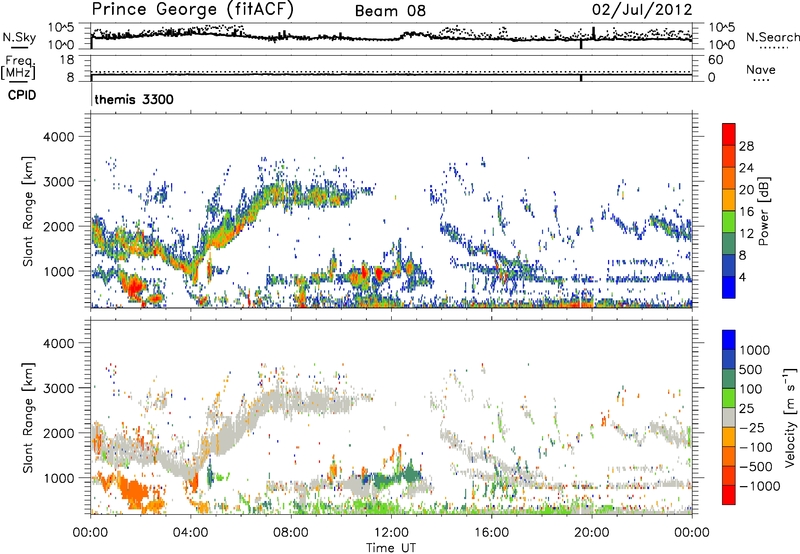Click the 'Time UT' axis label
Image resolution: width=800 pixels, height=554 pixels.
click(391, 548)
